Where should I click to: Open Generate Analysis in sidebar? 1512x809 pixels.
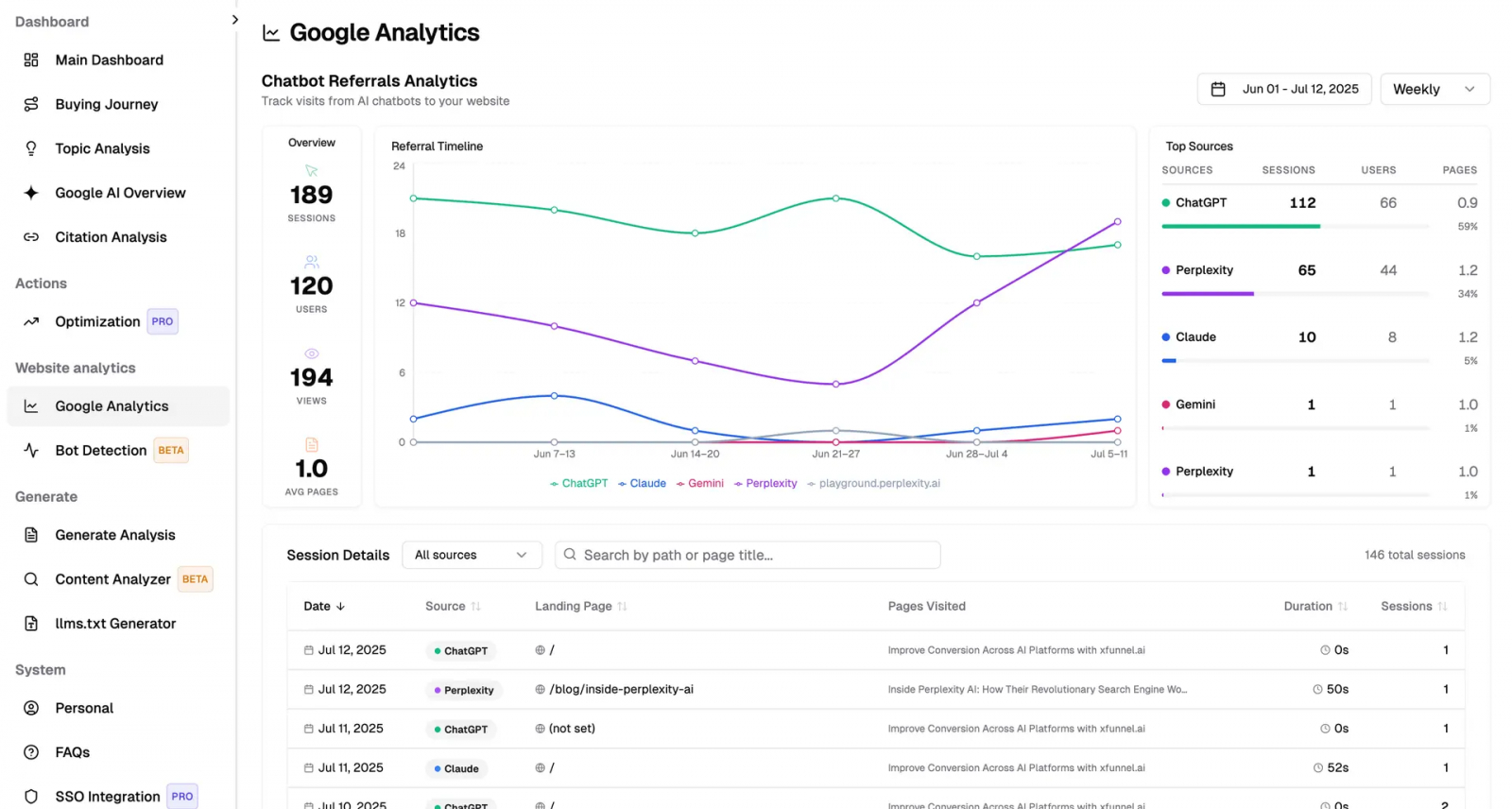114,535
